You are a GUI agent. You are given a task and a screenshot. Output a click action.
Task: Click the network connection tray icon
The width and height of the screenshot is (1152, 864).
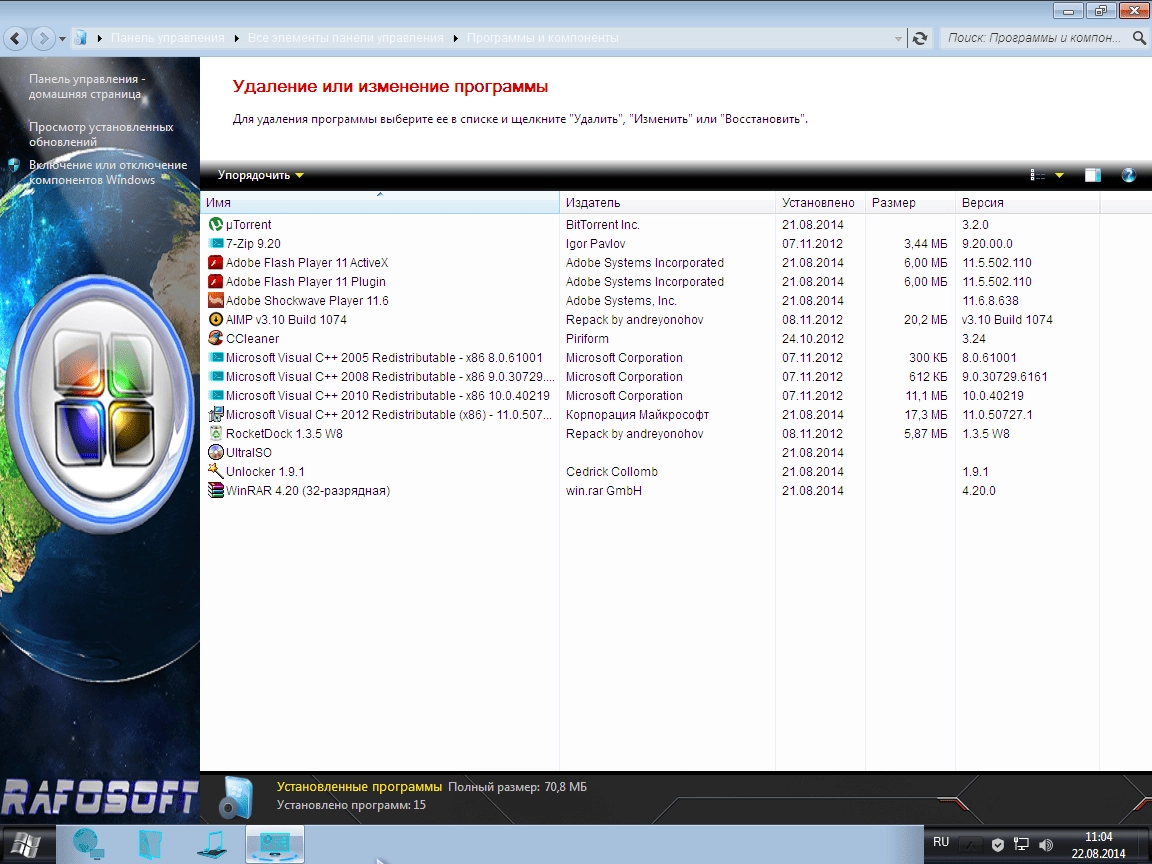pyautogui.click(x=1021, y=845)
